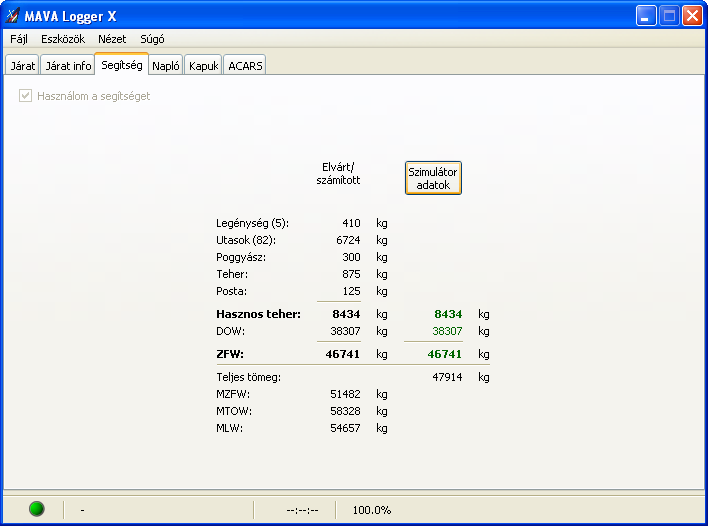
Task: Click the 'Hasznos teher:' bold label
Action: (x=258, y=314)
